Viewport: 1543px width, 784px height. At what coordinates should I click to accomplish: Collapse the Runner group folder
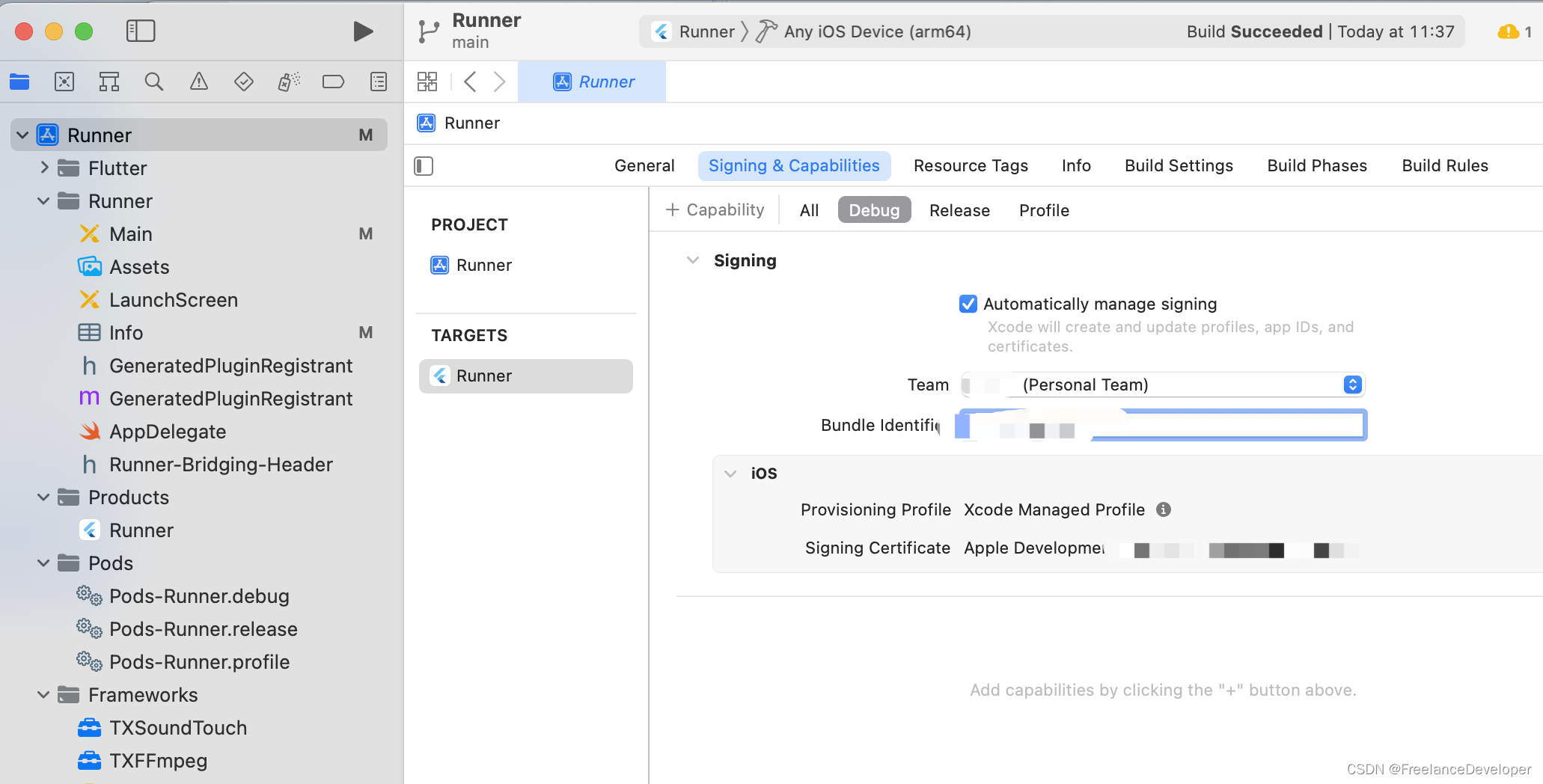coord(43,201)
